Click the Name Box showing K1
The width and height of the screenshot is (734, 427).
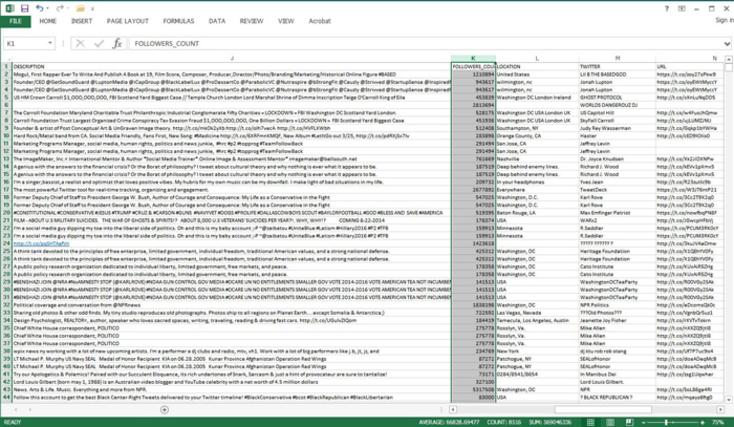(x=26, y=44)
